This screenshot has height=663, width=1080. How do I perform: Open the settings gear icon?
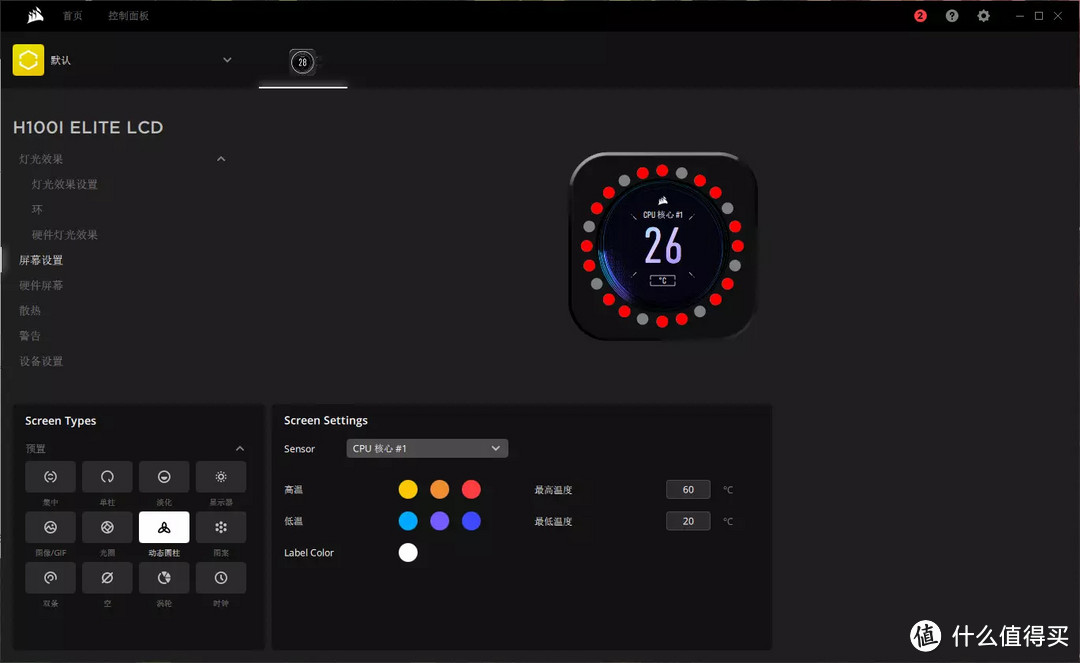pyautogui.click(x=984, y=15)
